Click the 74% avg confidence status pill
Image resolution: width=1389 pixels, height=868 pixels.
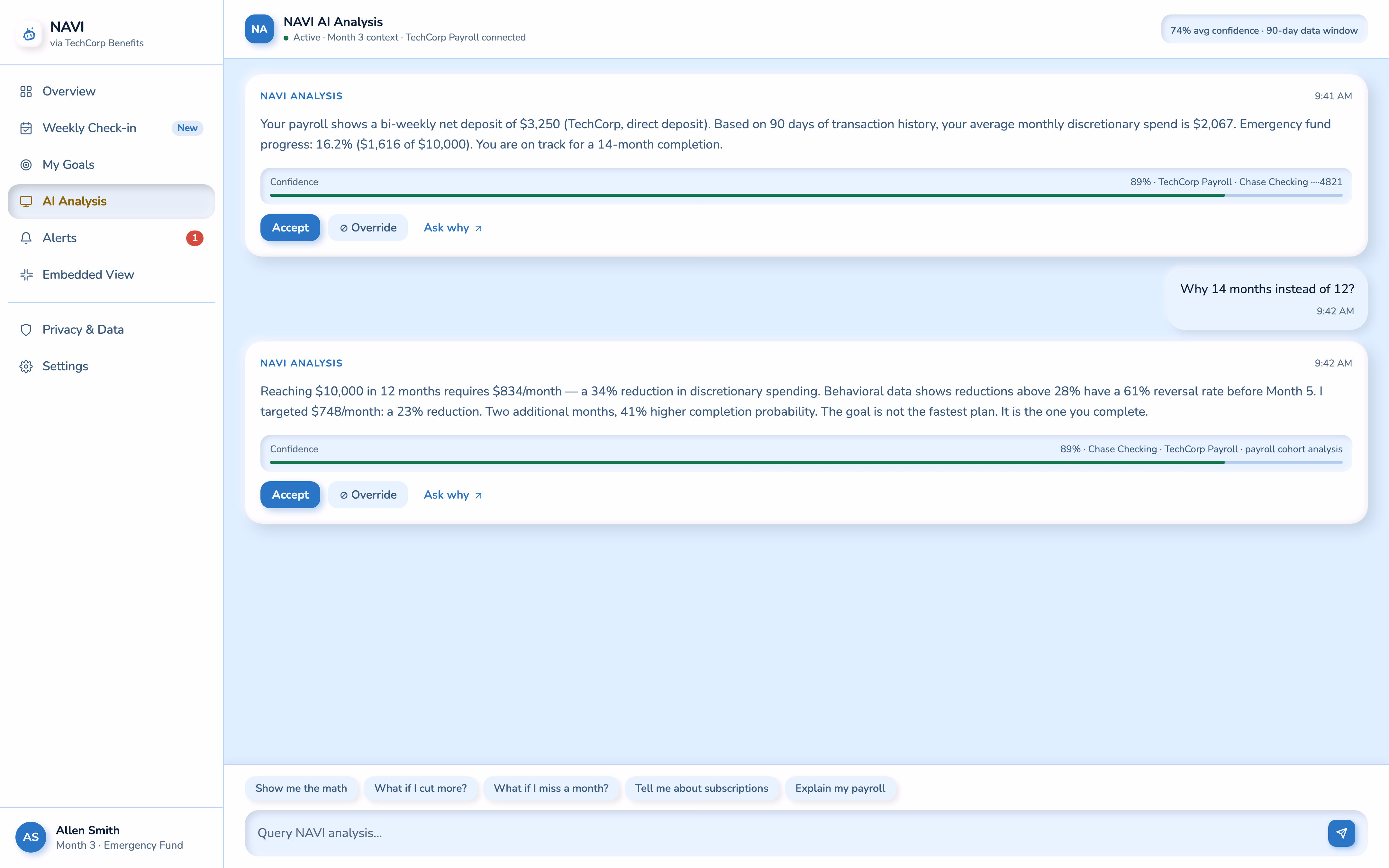click(1264, 30)
